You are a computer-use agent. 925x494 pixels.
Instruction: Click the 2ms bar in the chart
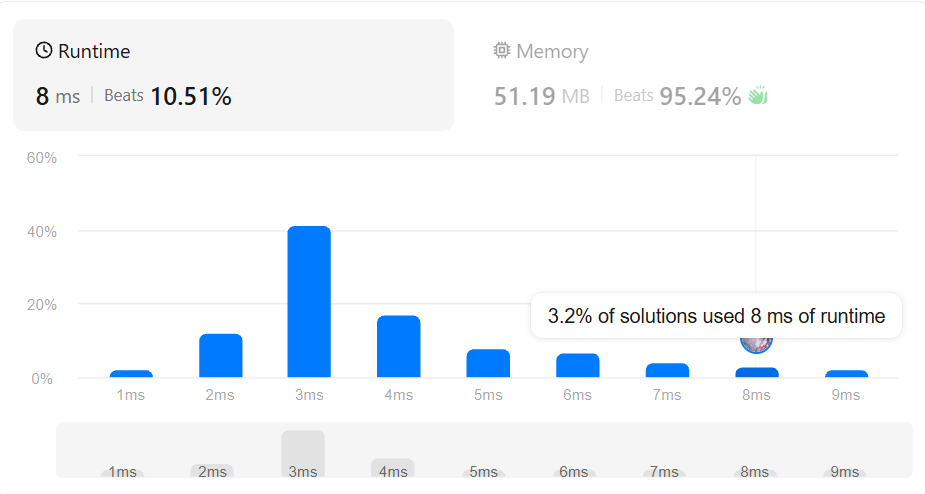click(221, 355)
